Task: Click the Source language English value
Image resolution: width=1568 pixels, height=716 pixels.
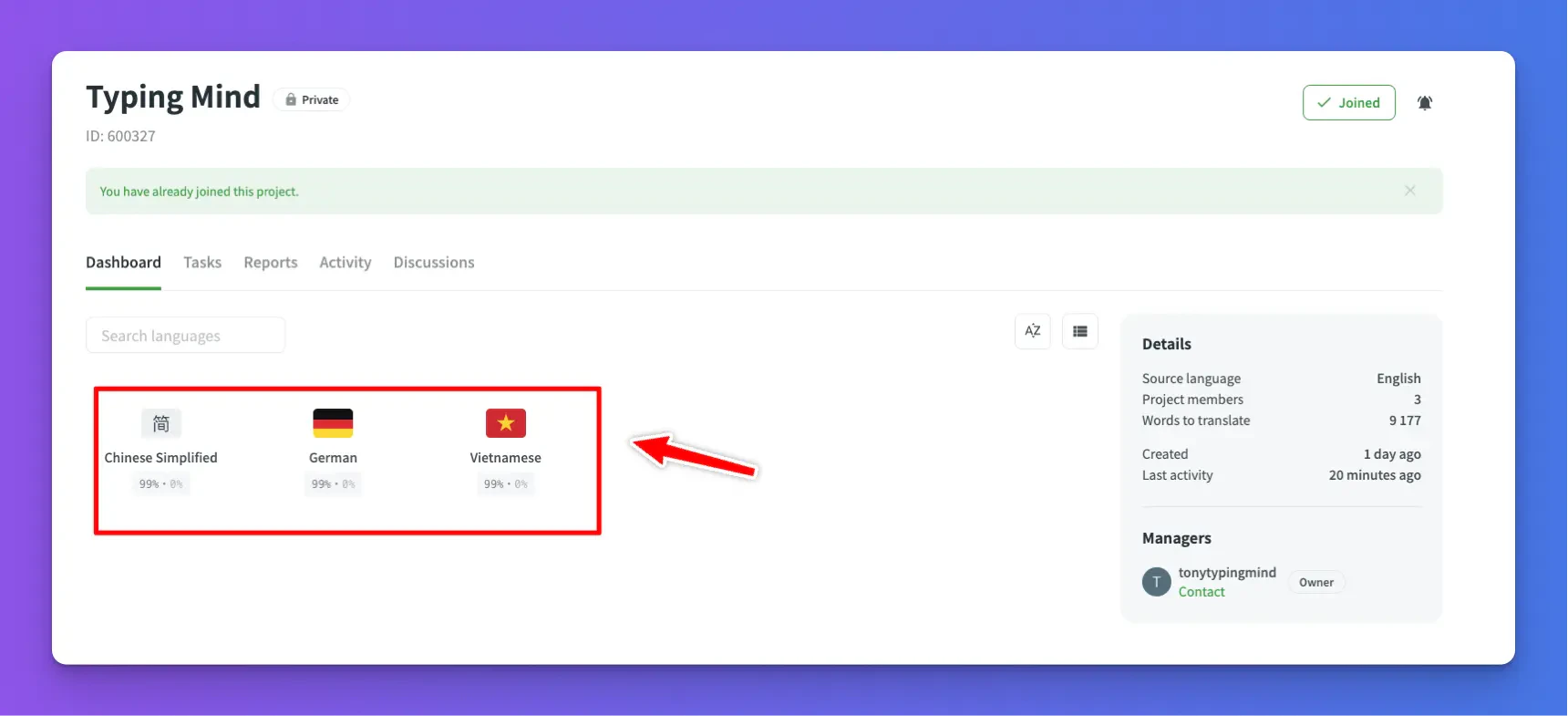Action: (x=1398, y=379)
